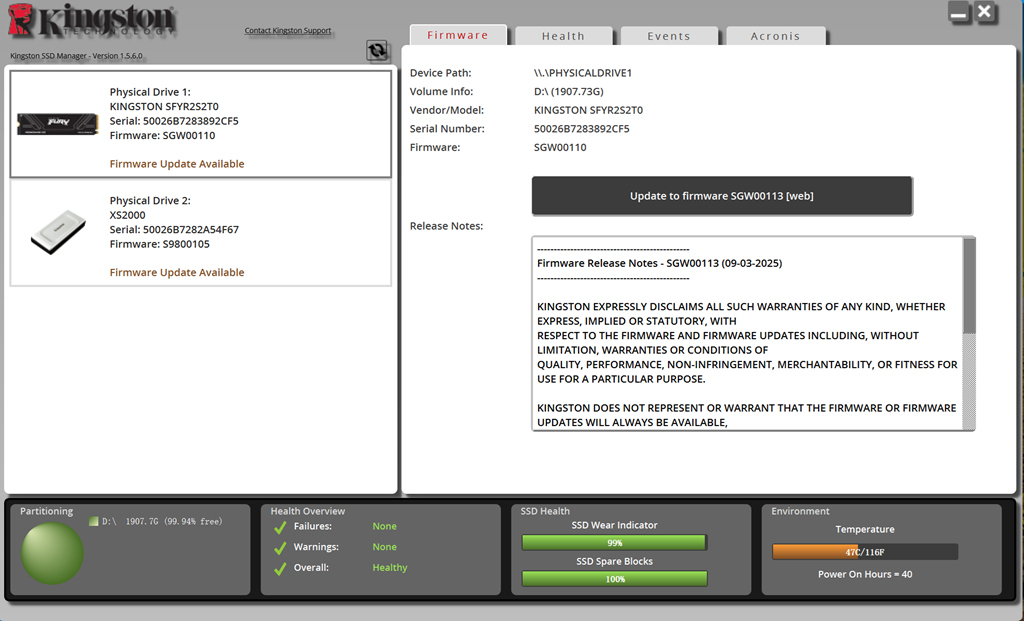Click the SSD Wear Indicator 99% bar
The image size is (1024, 621).
coord(614,543)
